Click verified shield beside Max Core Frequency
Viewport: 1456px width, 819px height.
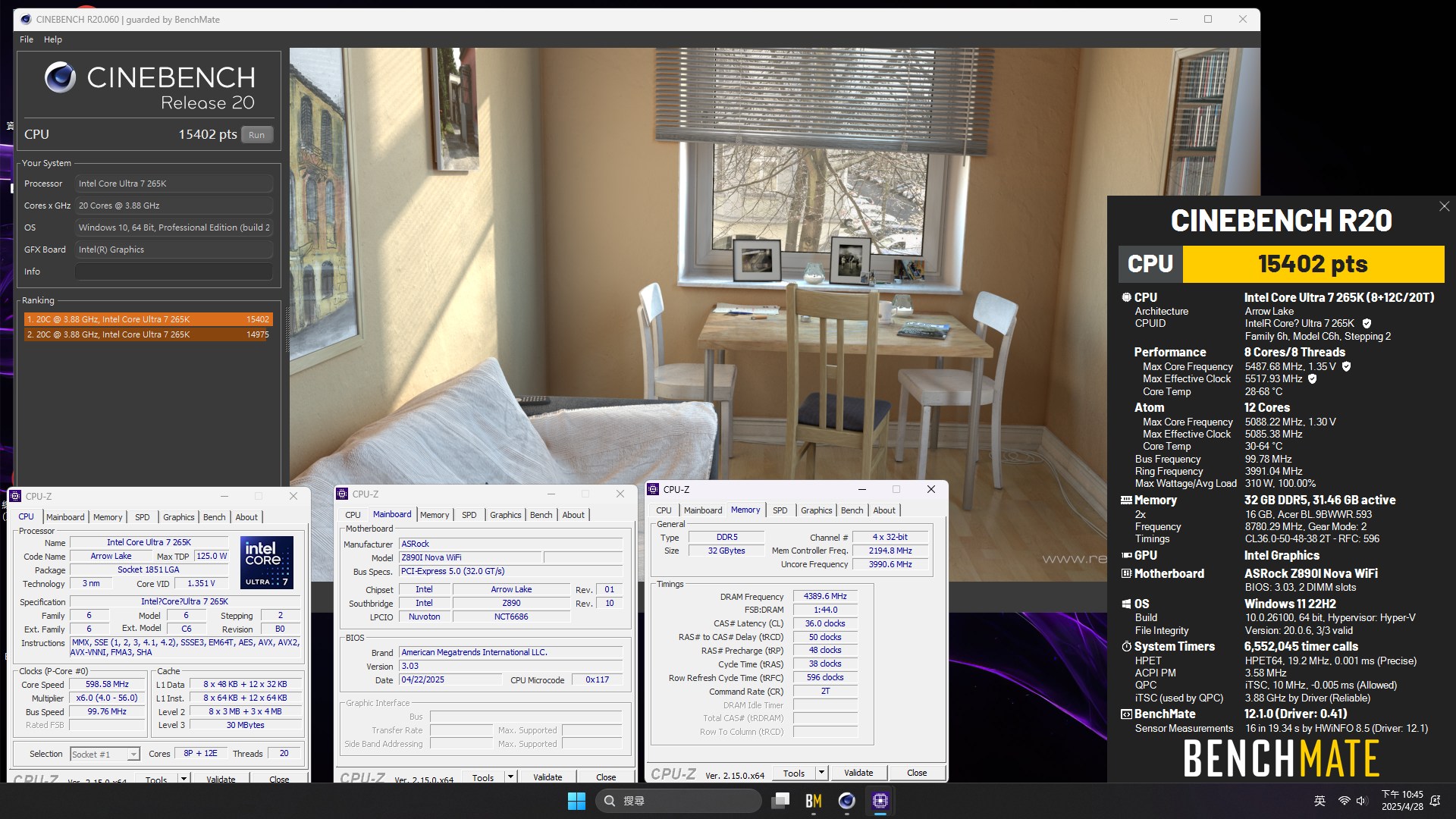[x=1346, y=366]
